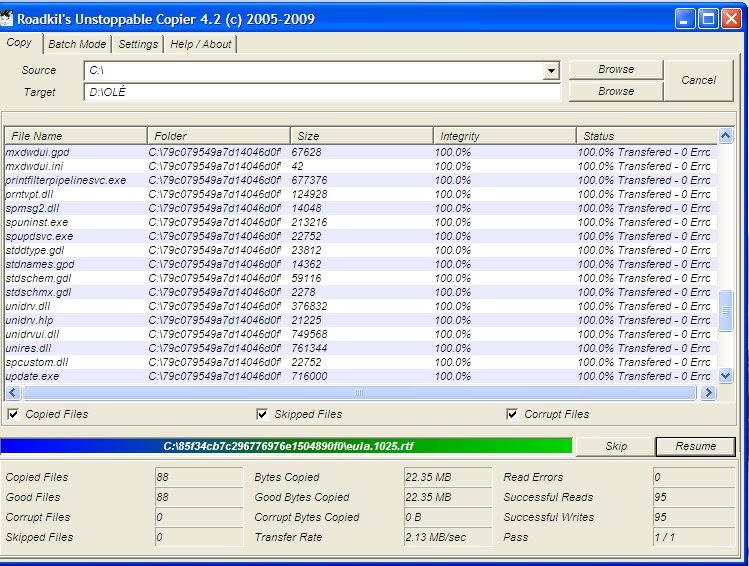Screen dimensions: 749x566
Task: Click the size value 677376
Action: pos(309,180)
